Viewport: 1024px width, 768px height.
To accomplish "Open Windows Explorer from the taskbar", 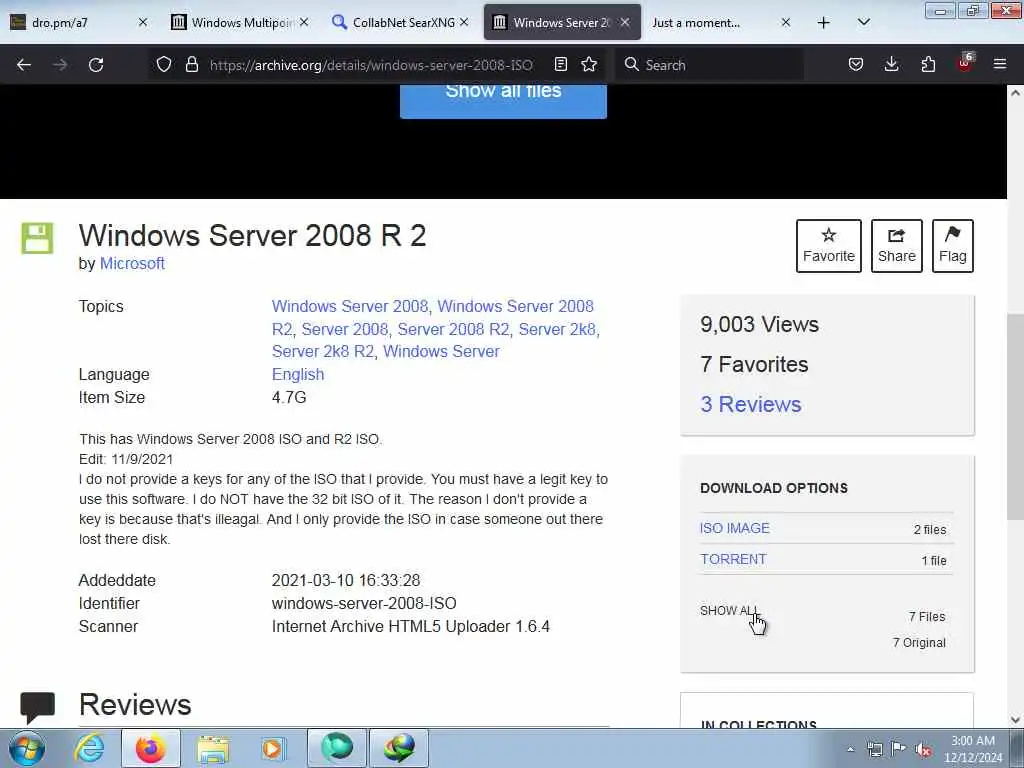I will click(213, 749).
